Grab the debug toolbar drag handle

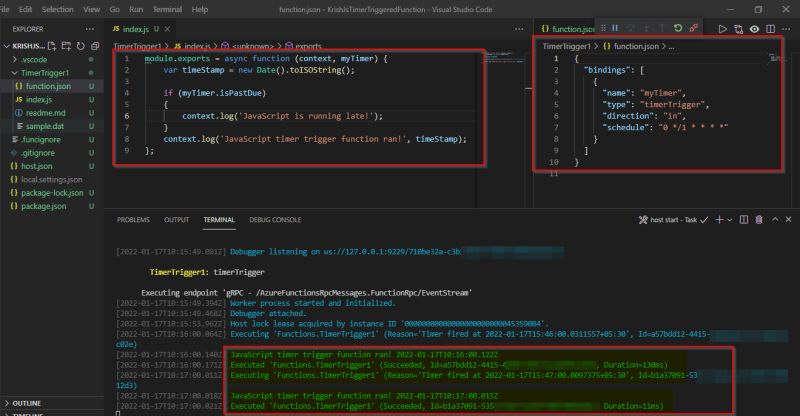[x=603, y=28]
